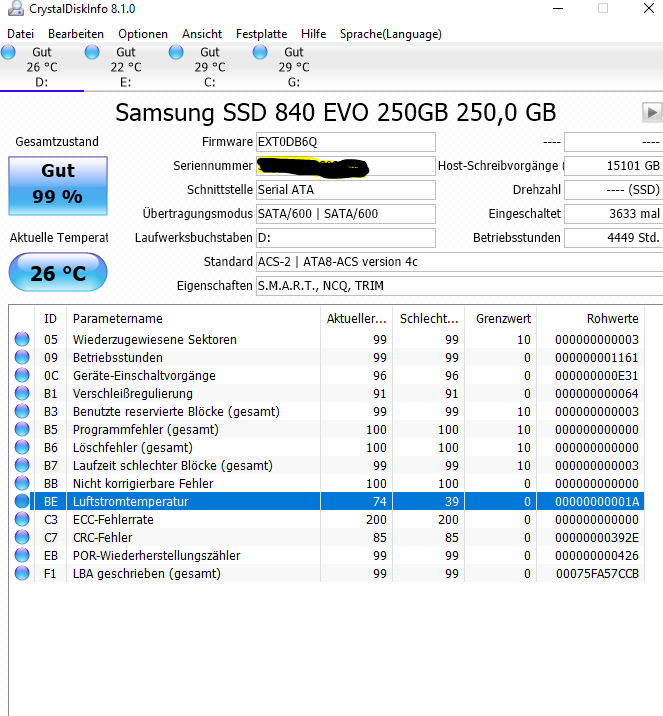663x716 pixels.
Task: Click the Standard field ACS-2
Action: pyautogui.click(x=459, y=262)
